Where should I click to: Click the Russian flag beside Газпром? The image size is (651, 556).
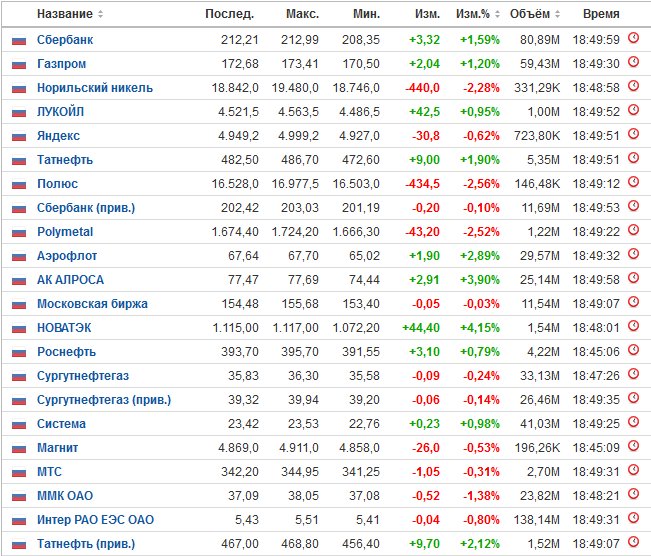tap(19, 65)
